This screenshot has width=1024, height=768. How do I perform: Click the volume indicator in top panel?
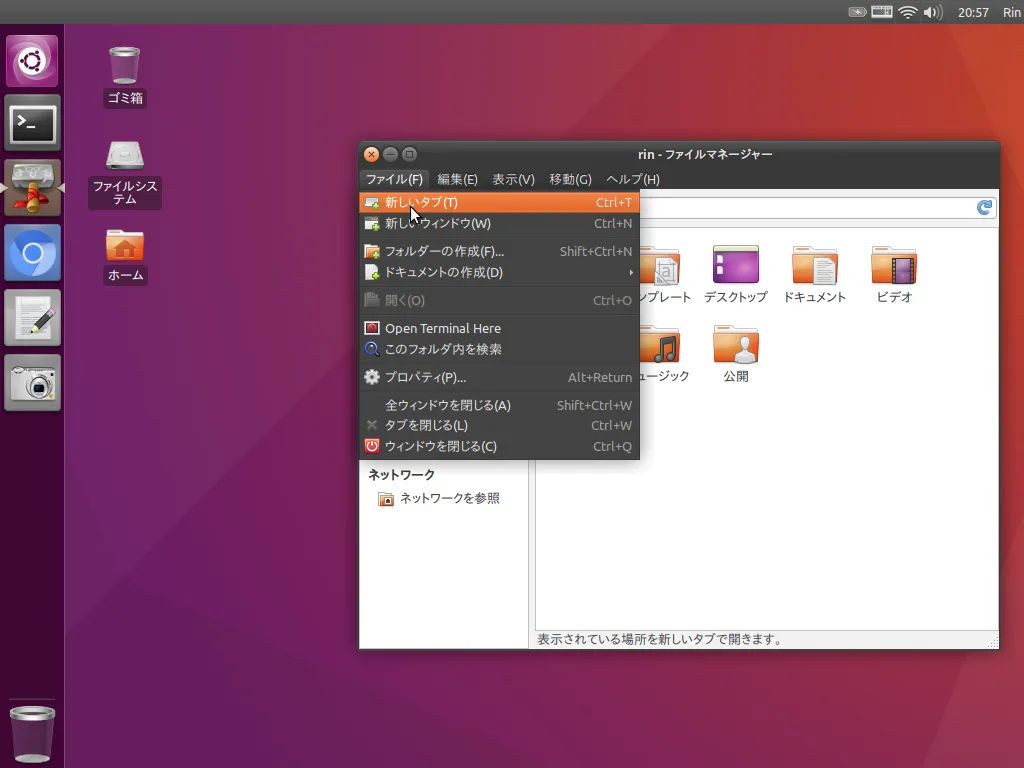click(933, 12)
